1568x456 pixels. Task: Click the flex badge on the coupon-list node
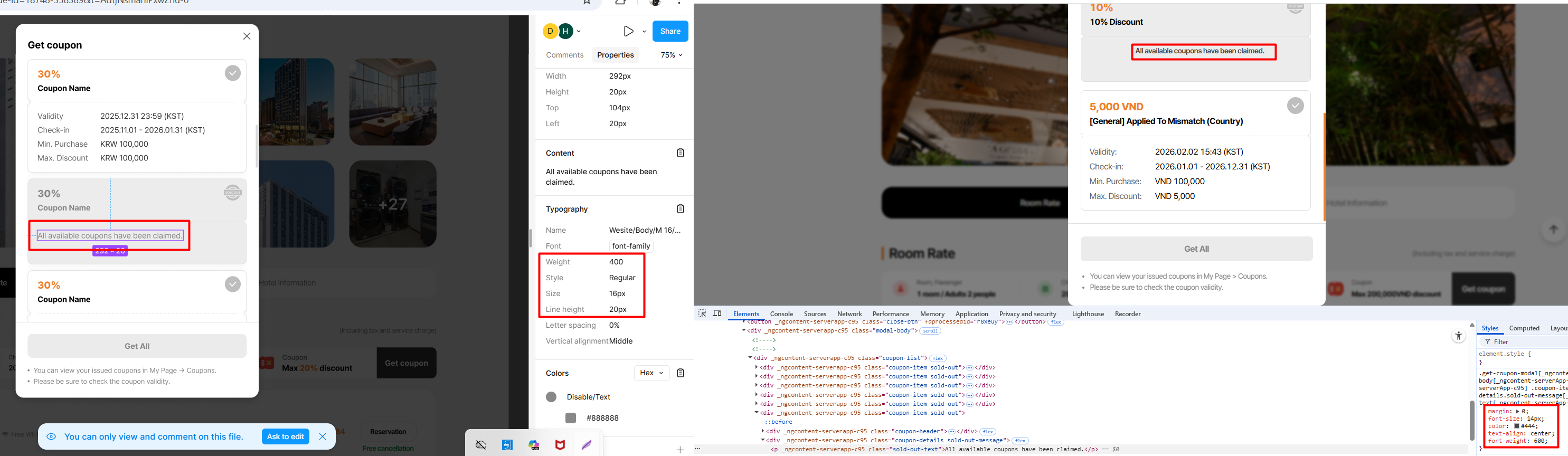[x=938, y=358]
